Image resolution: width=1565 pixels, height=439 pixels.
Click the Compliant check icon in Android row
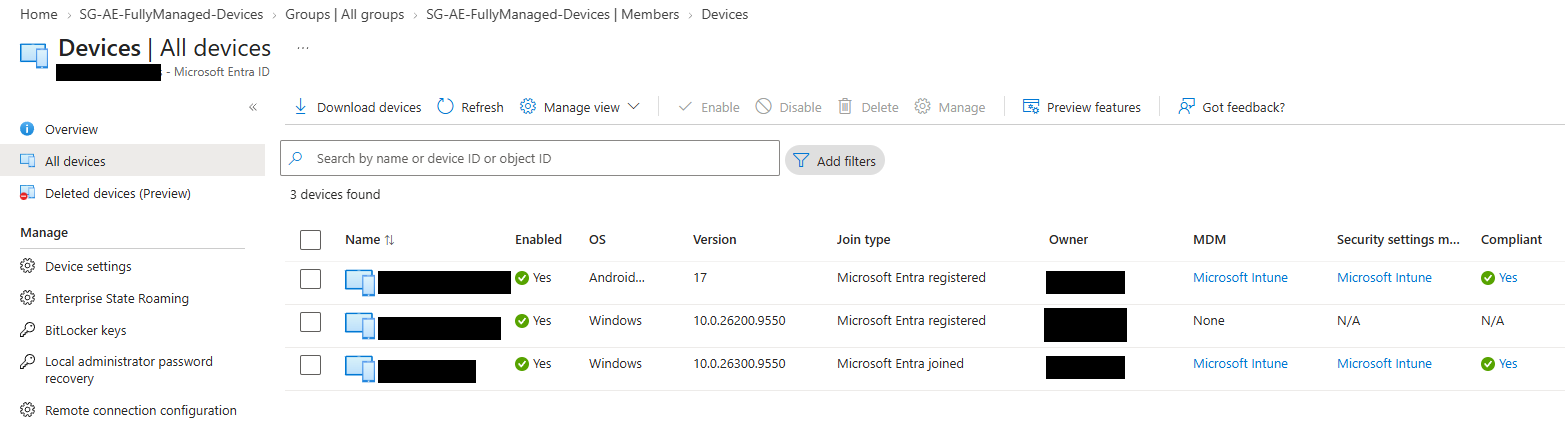[x=1488, y=278]
